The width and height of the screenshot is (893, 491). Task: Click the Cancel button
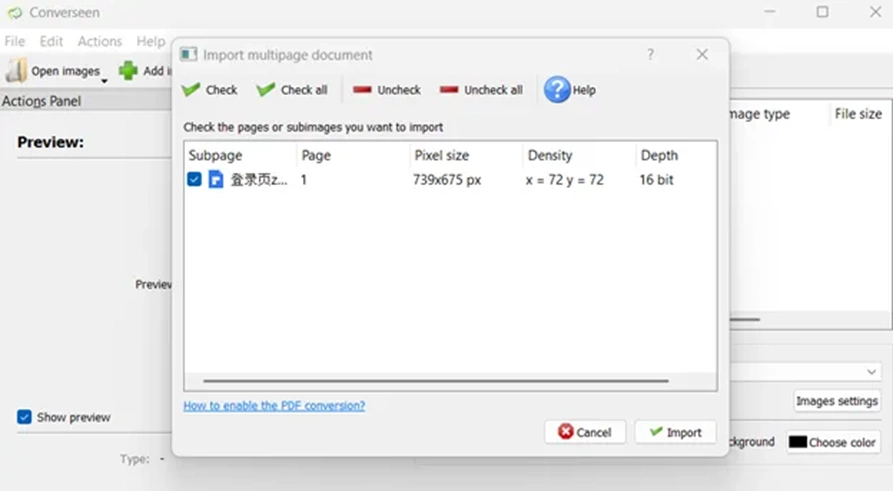[x=585, y=432]
